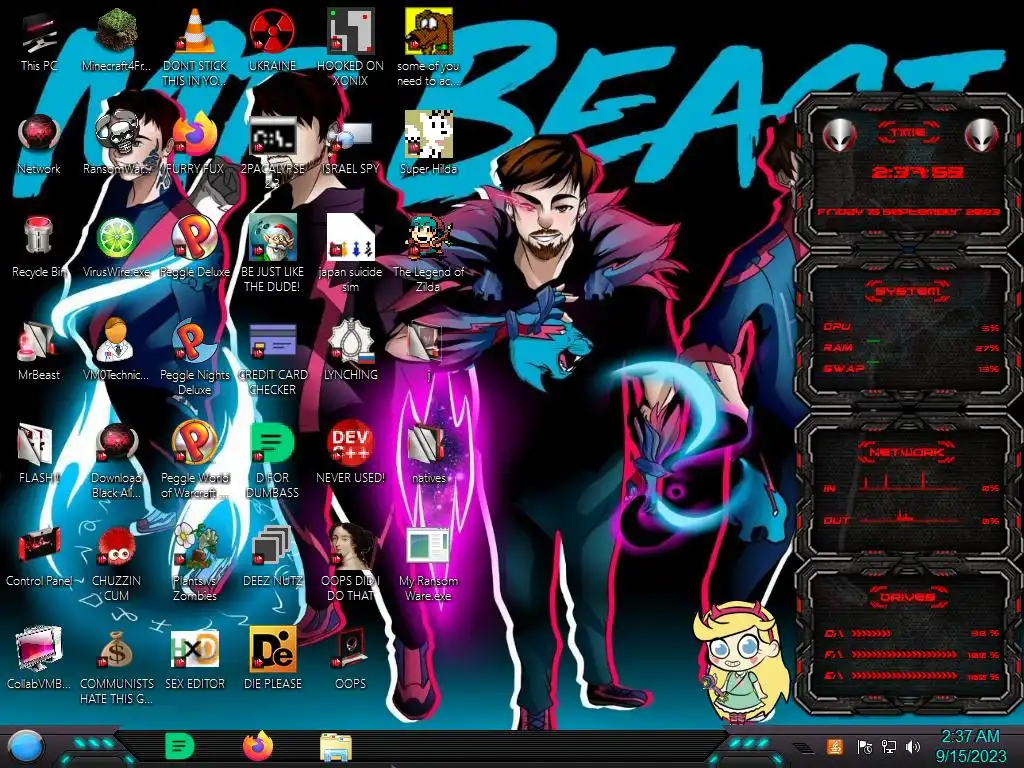Click the volume speaker tray icon

point(912,746)
